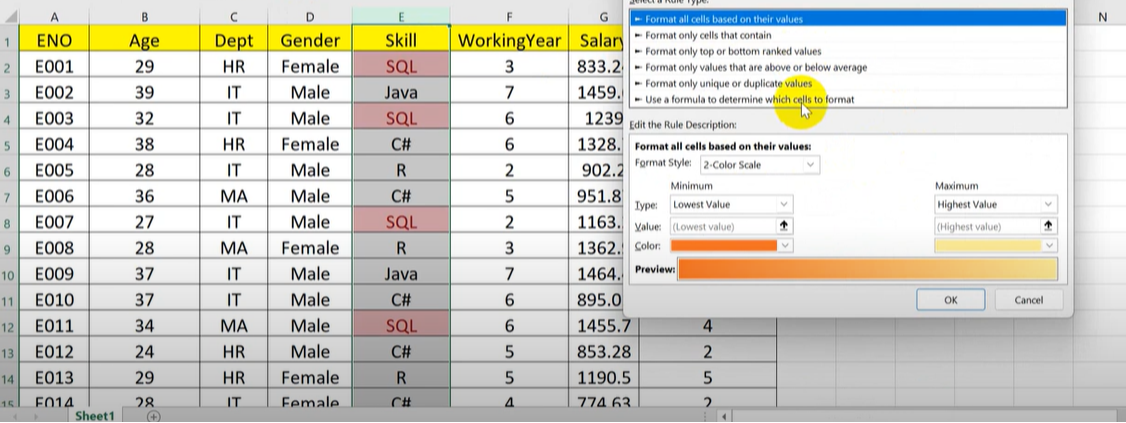Open the Format Style 2-Color Scale dropdown
The height and width of the screenshot is (423, 1126).
click(x=758, y=164)
